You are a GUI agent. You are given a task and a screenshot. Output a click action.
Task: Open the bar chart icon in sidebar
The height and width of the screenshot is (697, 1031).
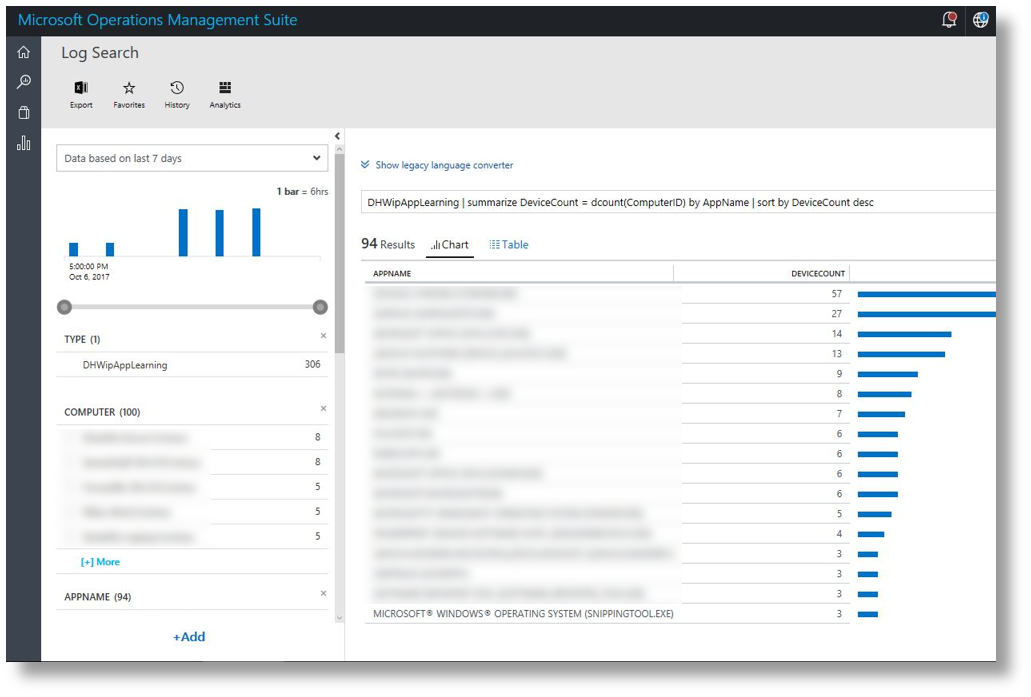pyautogui.click(x=23, y=144)
